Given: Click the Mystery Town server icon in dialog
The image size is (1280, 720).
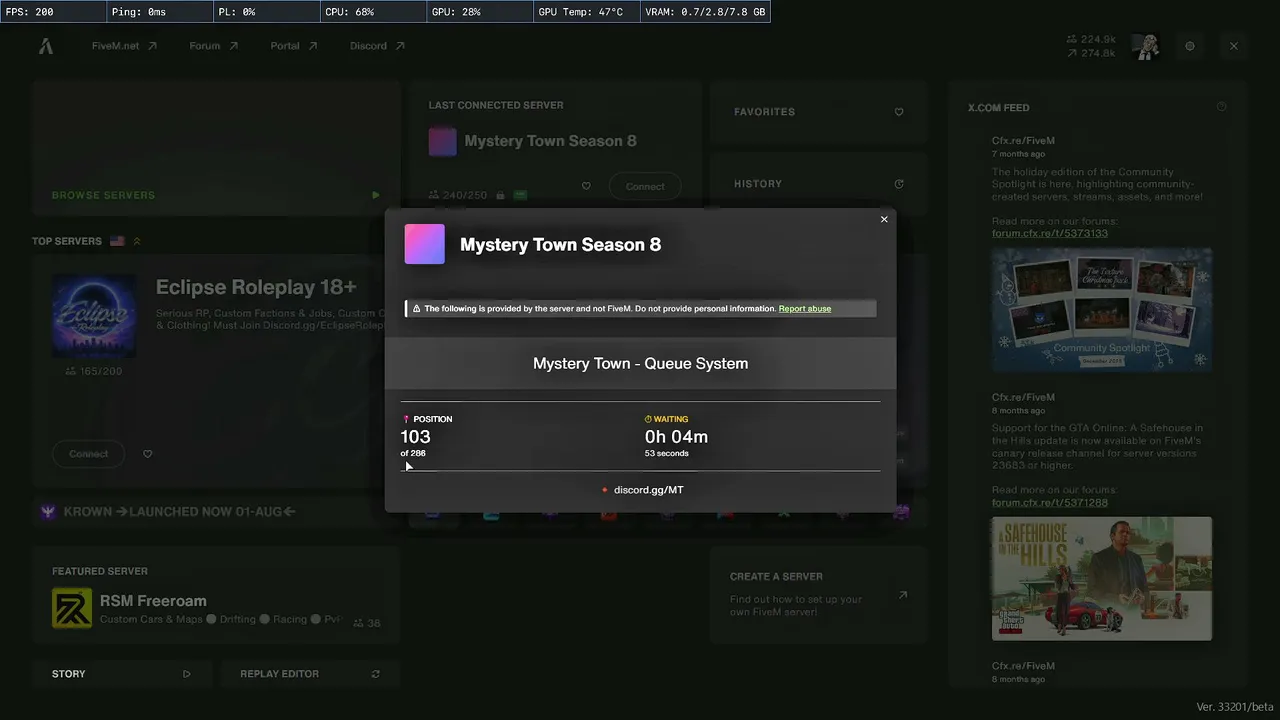Looking at the screenshot, I should pos(424,244).
